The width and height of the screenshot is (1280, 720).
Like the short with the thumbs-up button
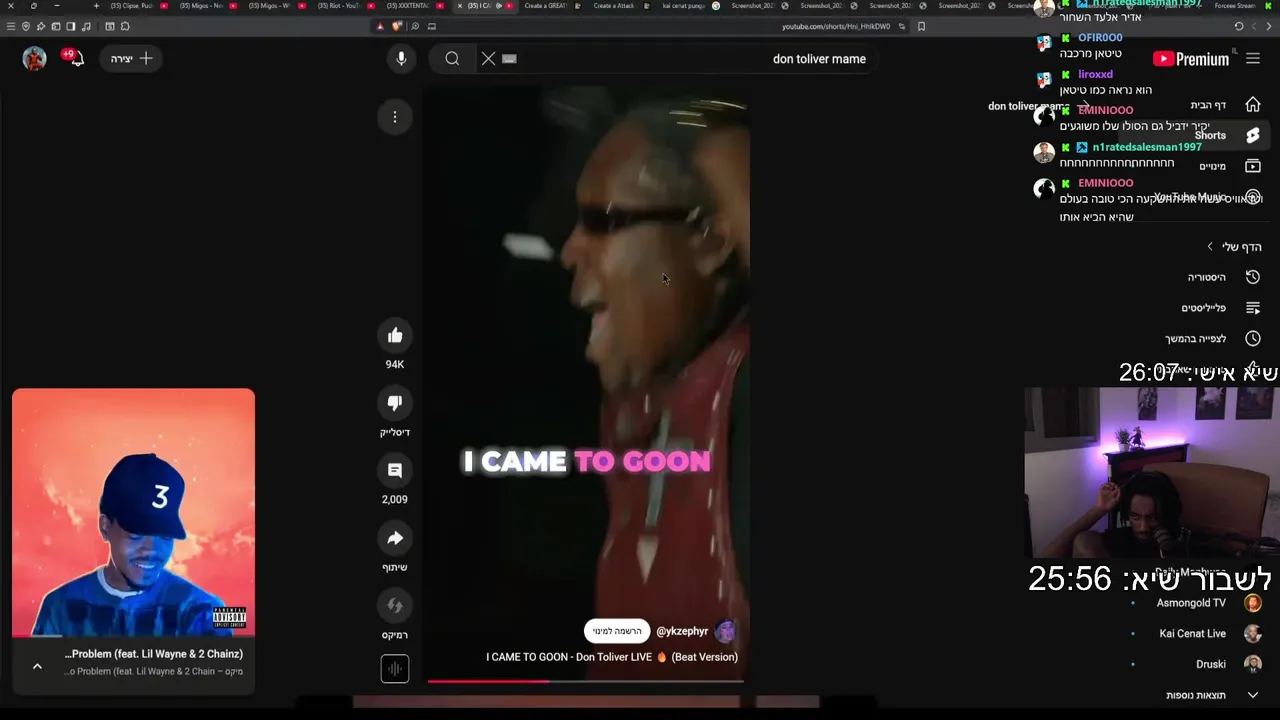click(395, 336)
